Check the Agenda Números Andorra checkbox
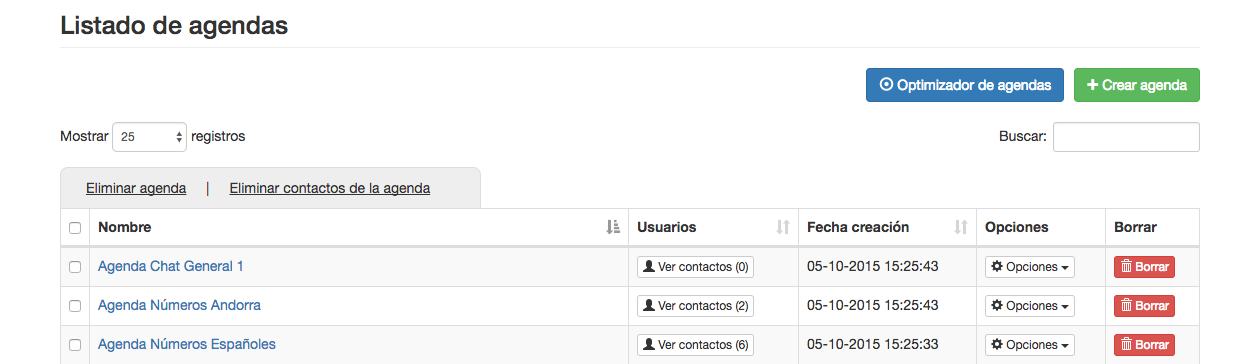1248x364 pixels. tap(75, 306)
